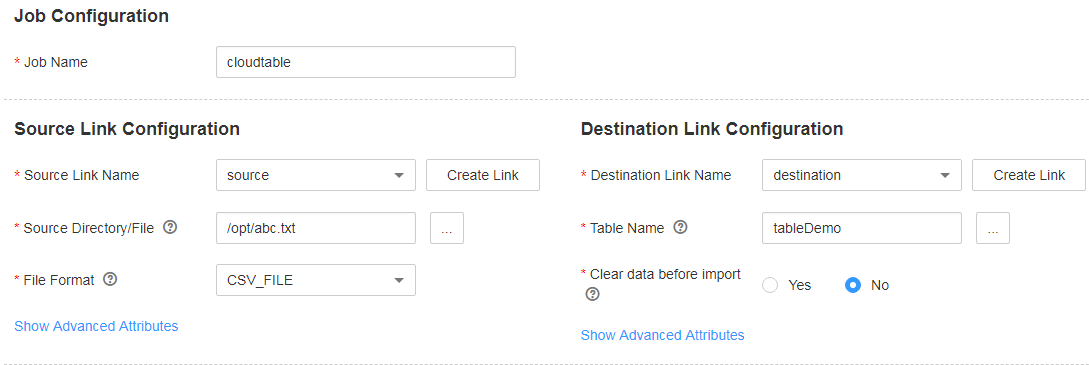
Task: Expand the File Format CSV_FILE dropdown
Action: pyautogui.click(x=316, y=280)
